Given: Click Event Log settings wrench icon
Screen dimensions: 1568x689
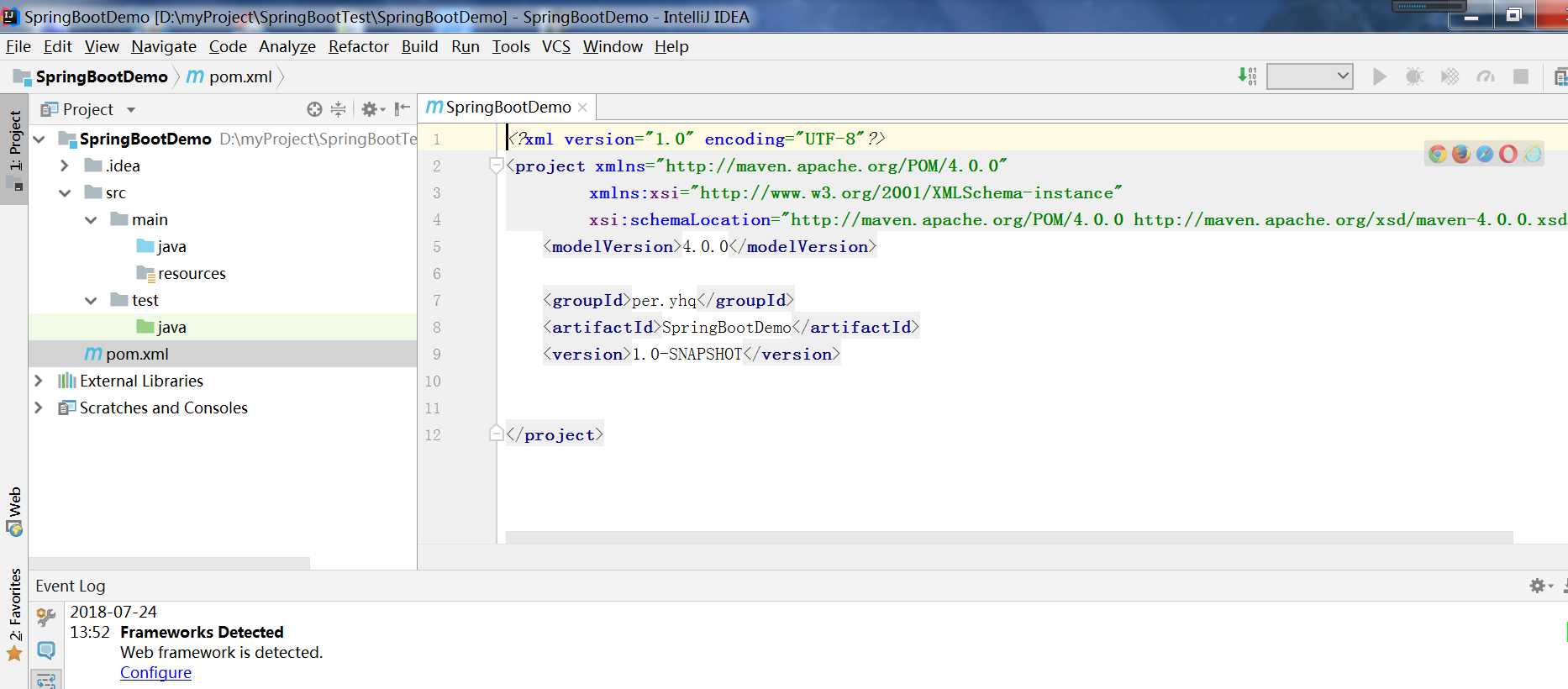Looking at the screenshot, I should coord(45,618).
